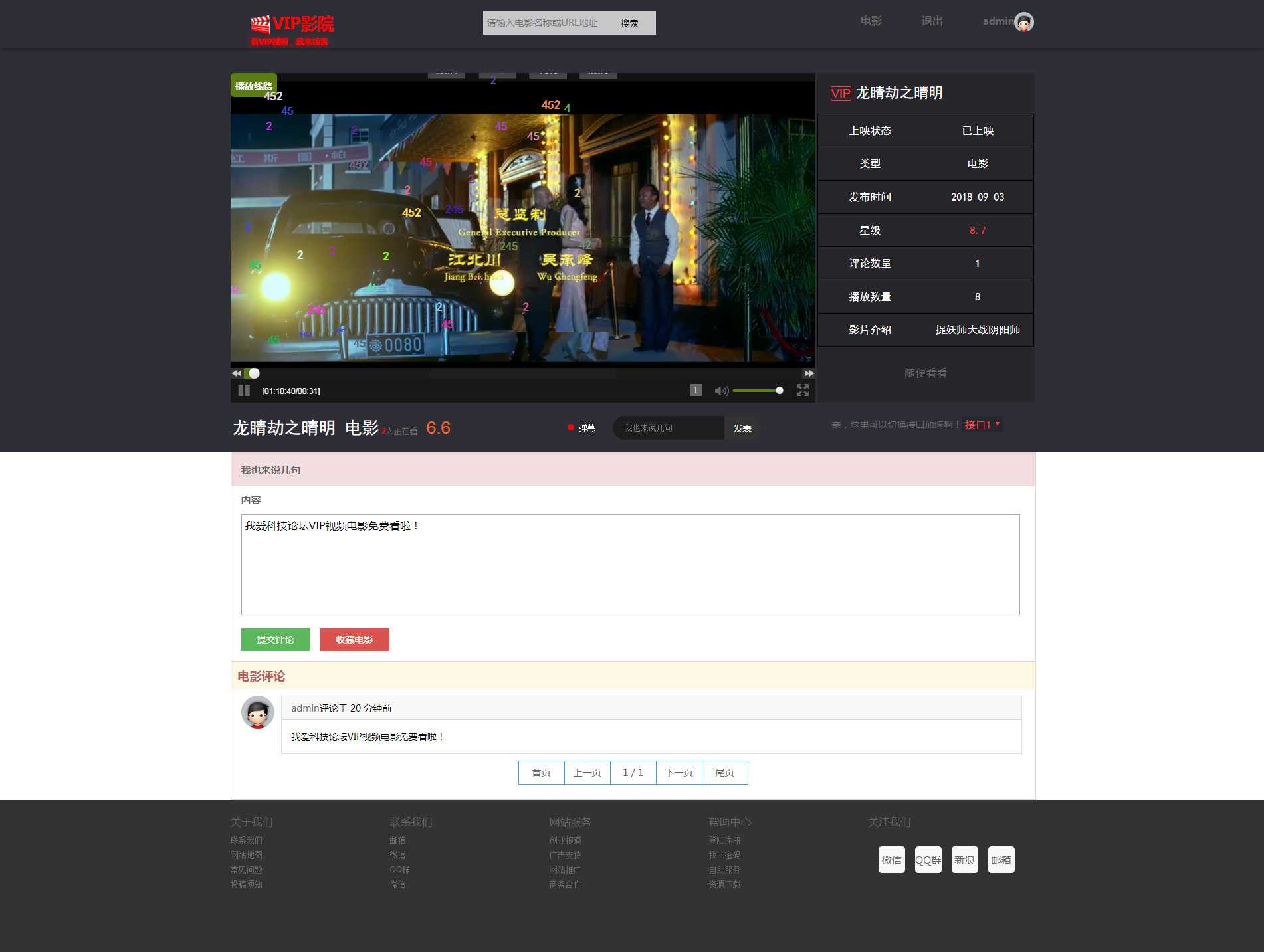
Task: Open 网站地图 footer link
Action: (246, 855)
